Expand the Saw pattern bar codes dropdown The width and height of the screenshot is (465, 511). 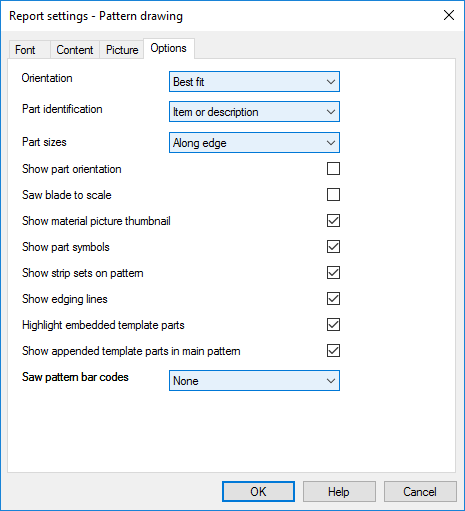pos(254,380)
